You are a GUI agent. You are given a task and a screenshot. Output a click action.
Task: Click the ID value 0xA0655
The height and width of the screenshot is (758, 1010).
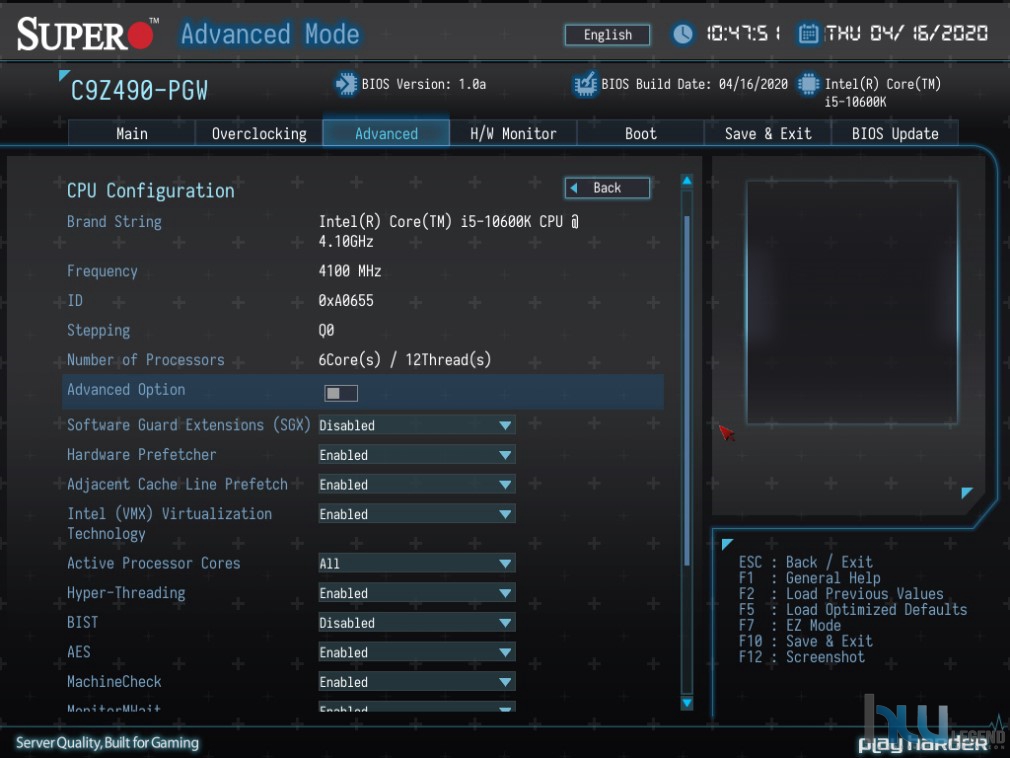tap(346, 301)
